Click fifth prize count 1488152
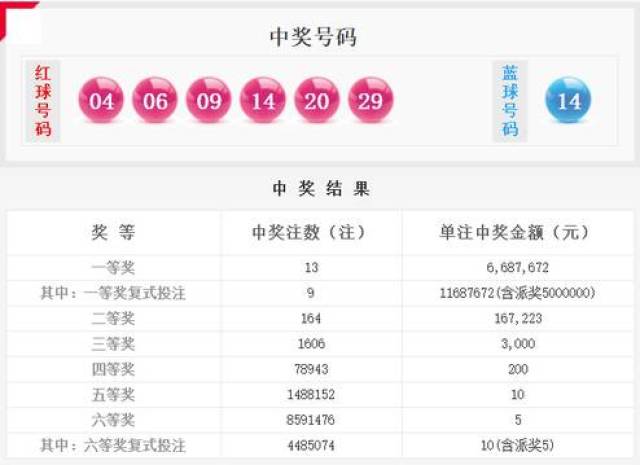The height and width of the screenshot is (465, 640). pyautogui.click(x=311, y=394)
